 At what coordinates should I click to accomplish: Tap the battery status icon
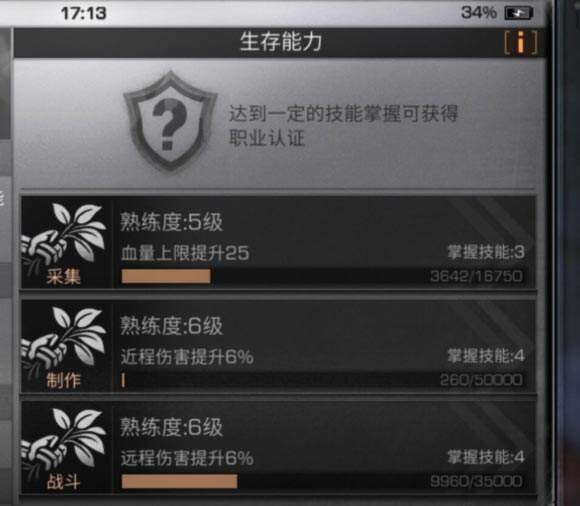(x=519, y=13)
